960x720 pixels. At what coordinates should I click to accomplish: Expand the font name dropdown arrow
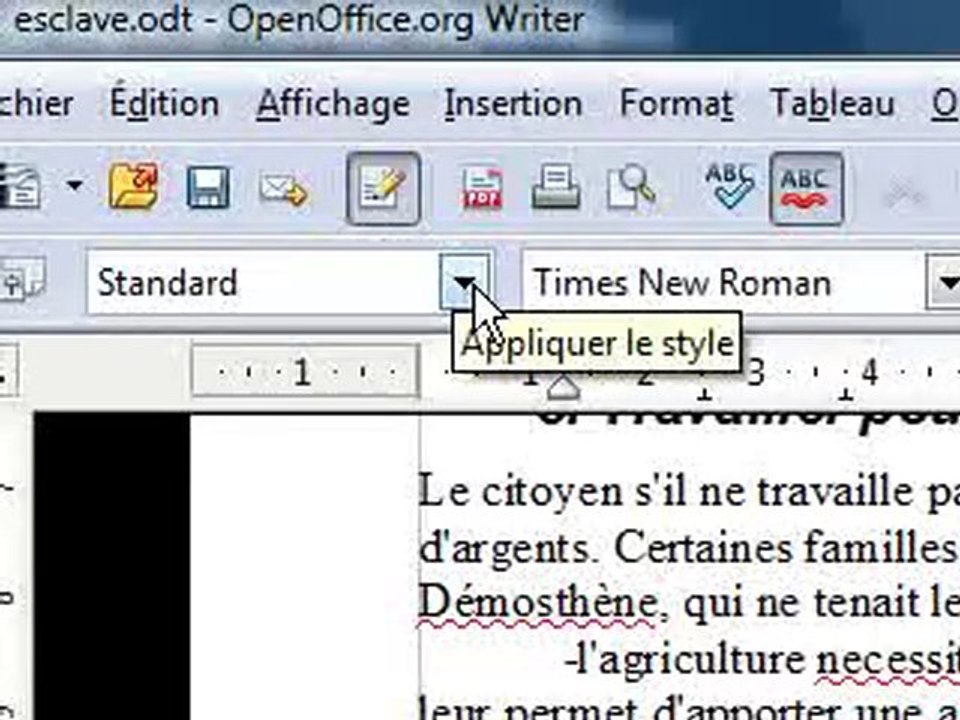944,282
